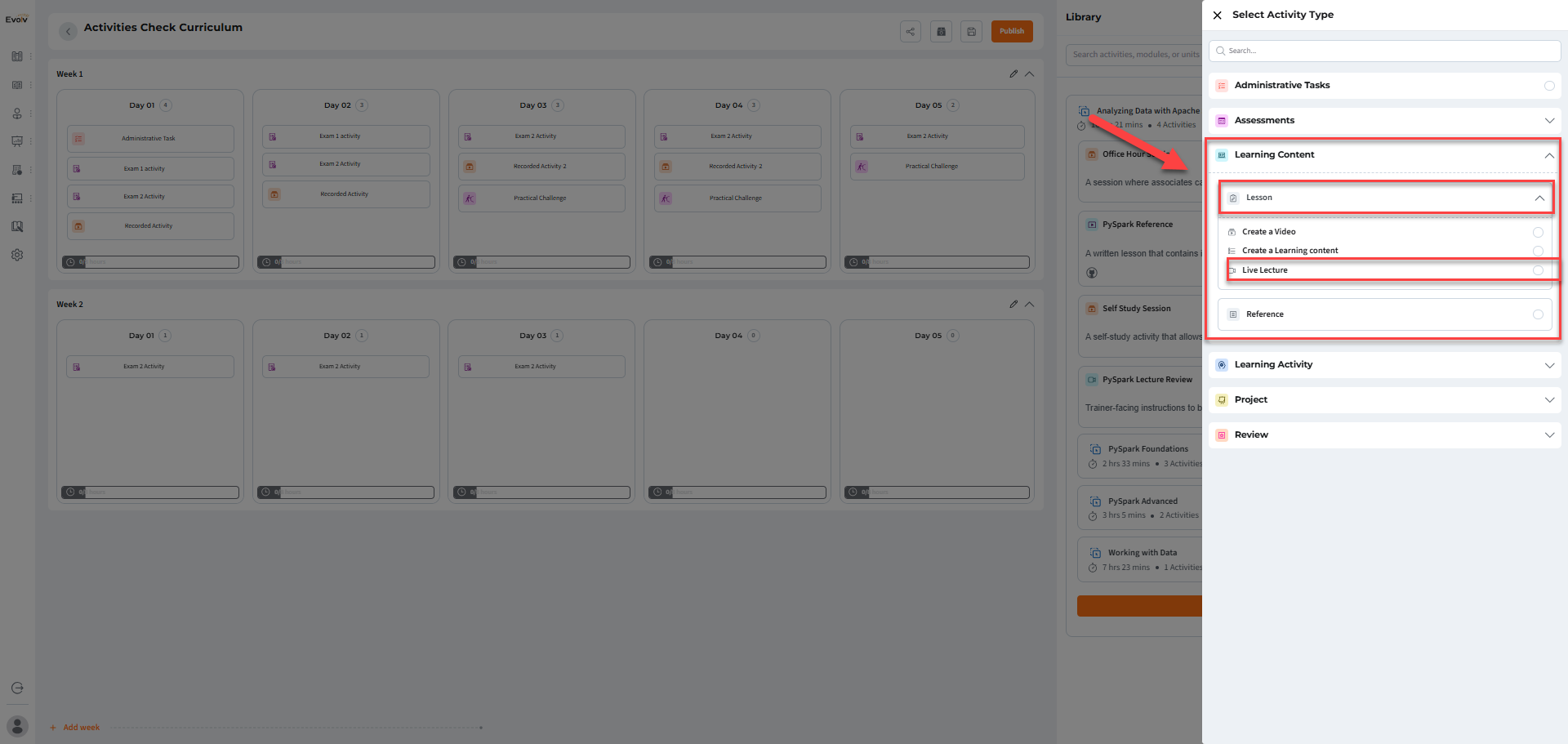
Task: Open the Practical Challenge card in Week 1 Day 05
Action: (x=938, y=167)
